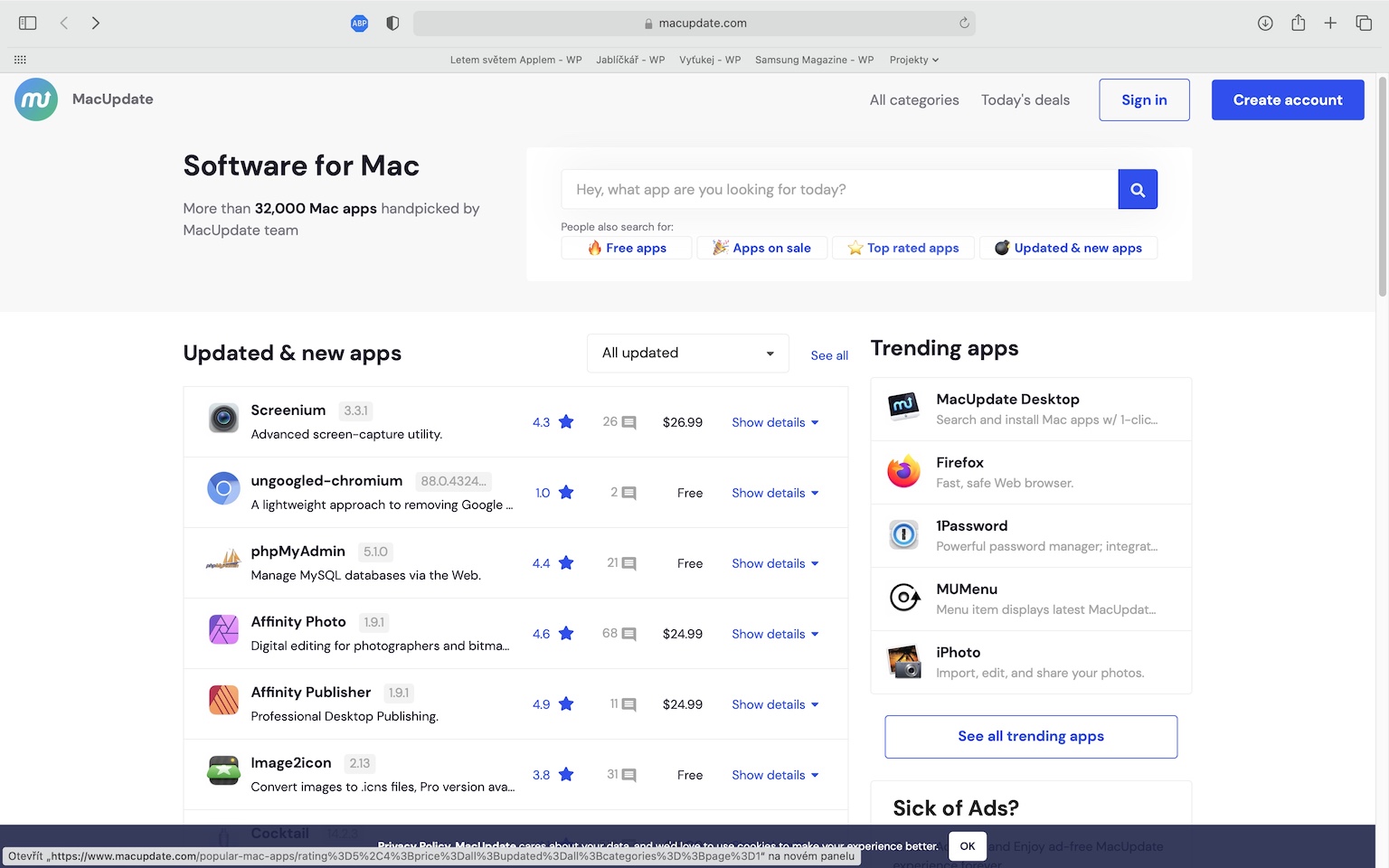The height and width of the screenshot is (868, 1389).
Task: Open the phpMyAdmin title link
Action: click(x=298, y=552)
